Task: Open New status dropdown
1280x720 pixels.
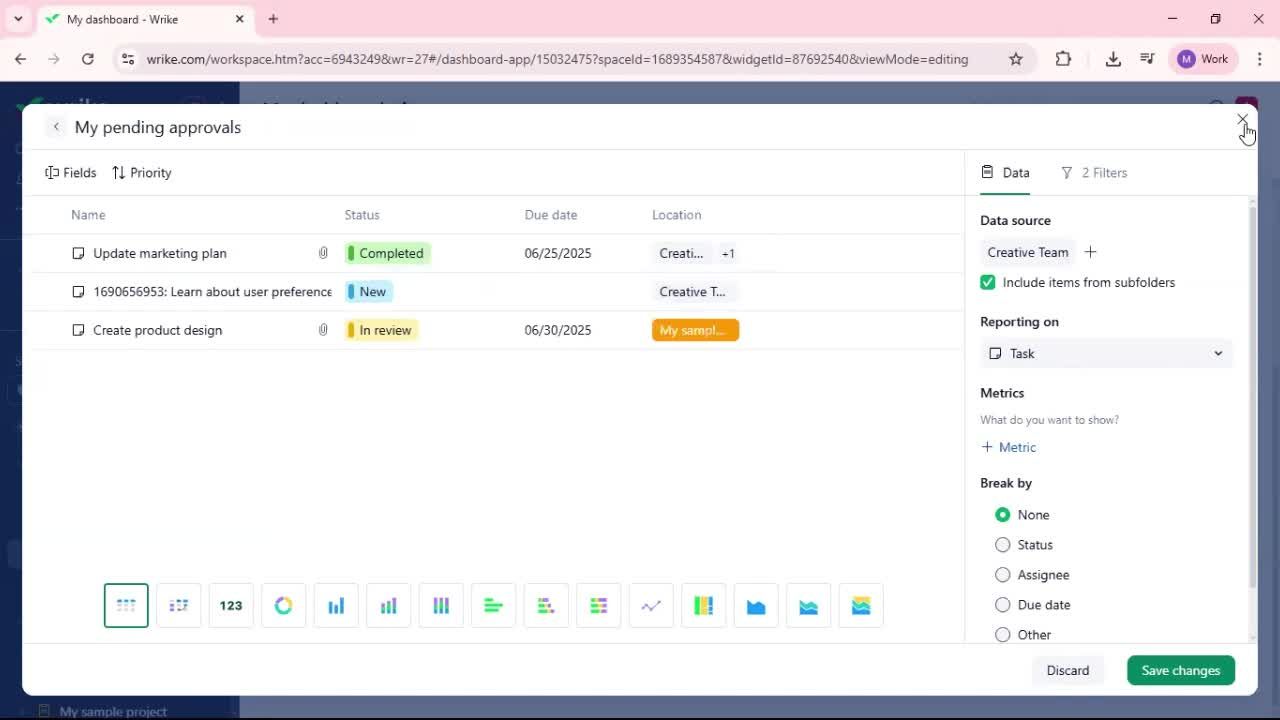Action: (x=369, y=292)
